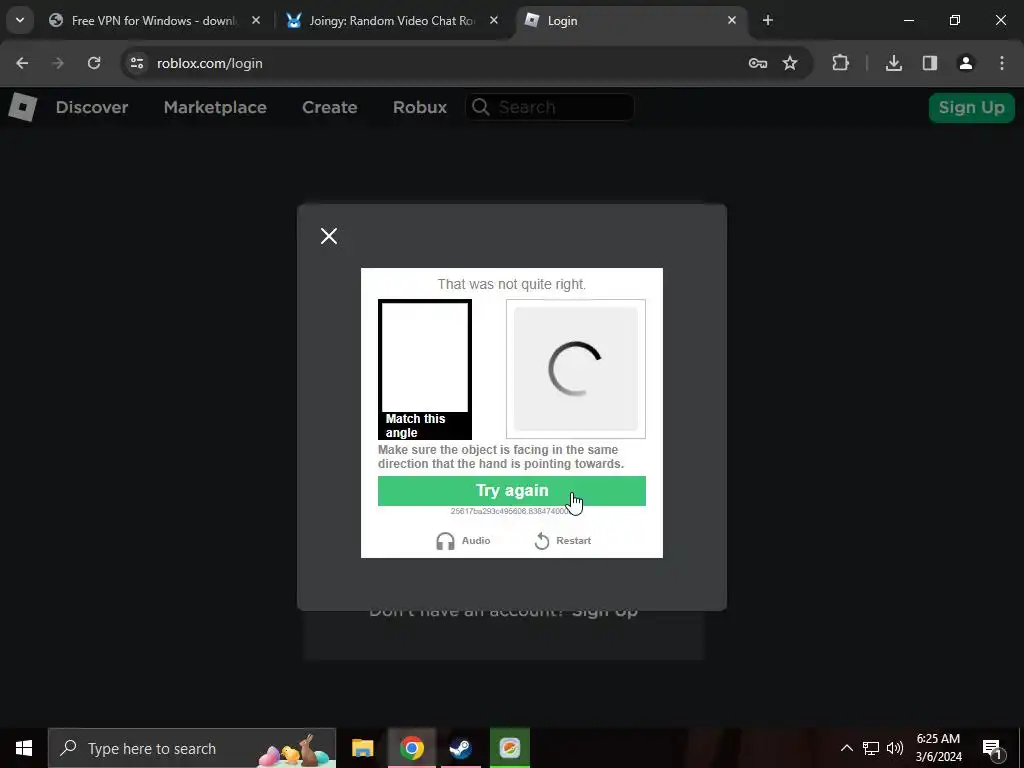
Task: Restart the captcha challenge
Action: 562,541
